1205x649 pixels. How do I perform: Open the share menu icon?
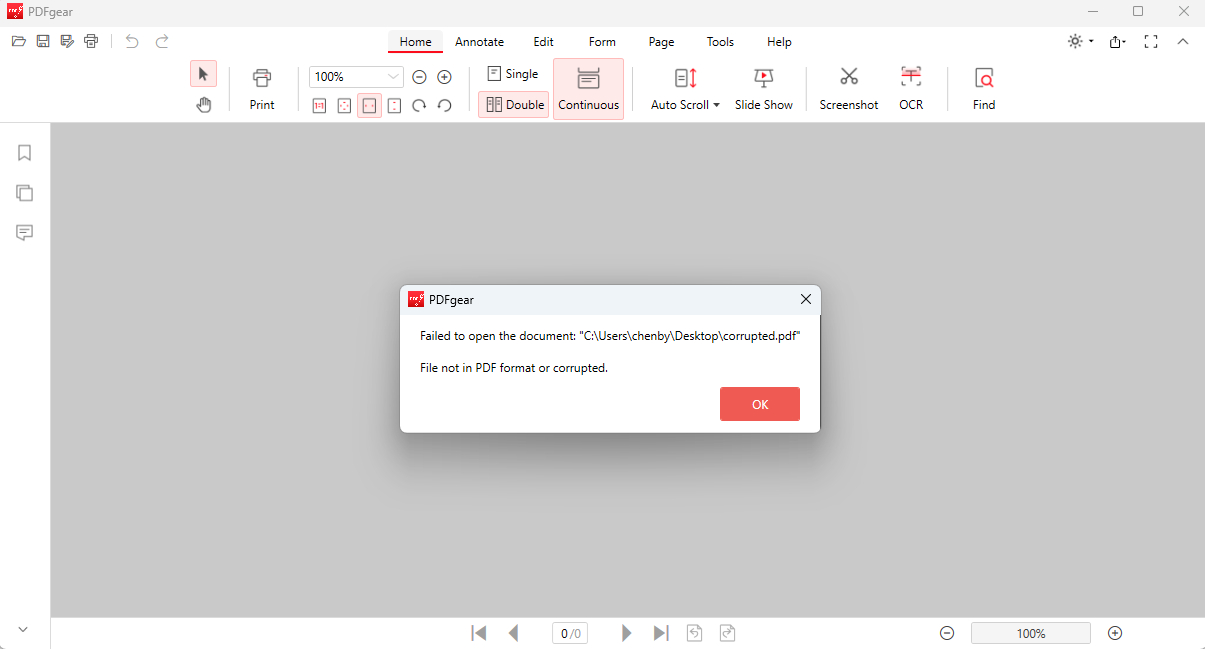click(1116, 41)
